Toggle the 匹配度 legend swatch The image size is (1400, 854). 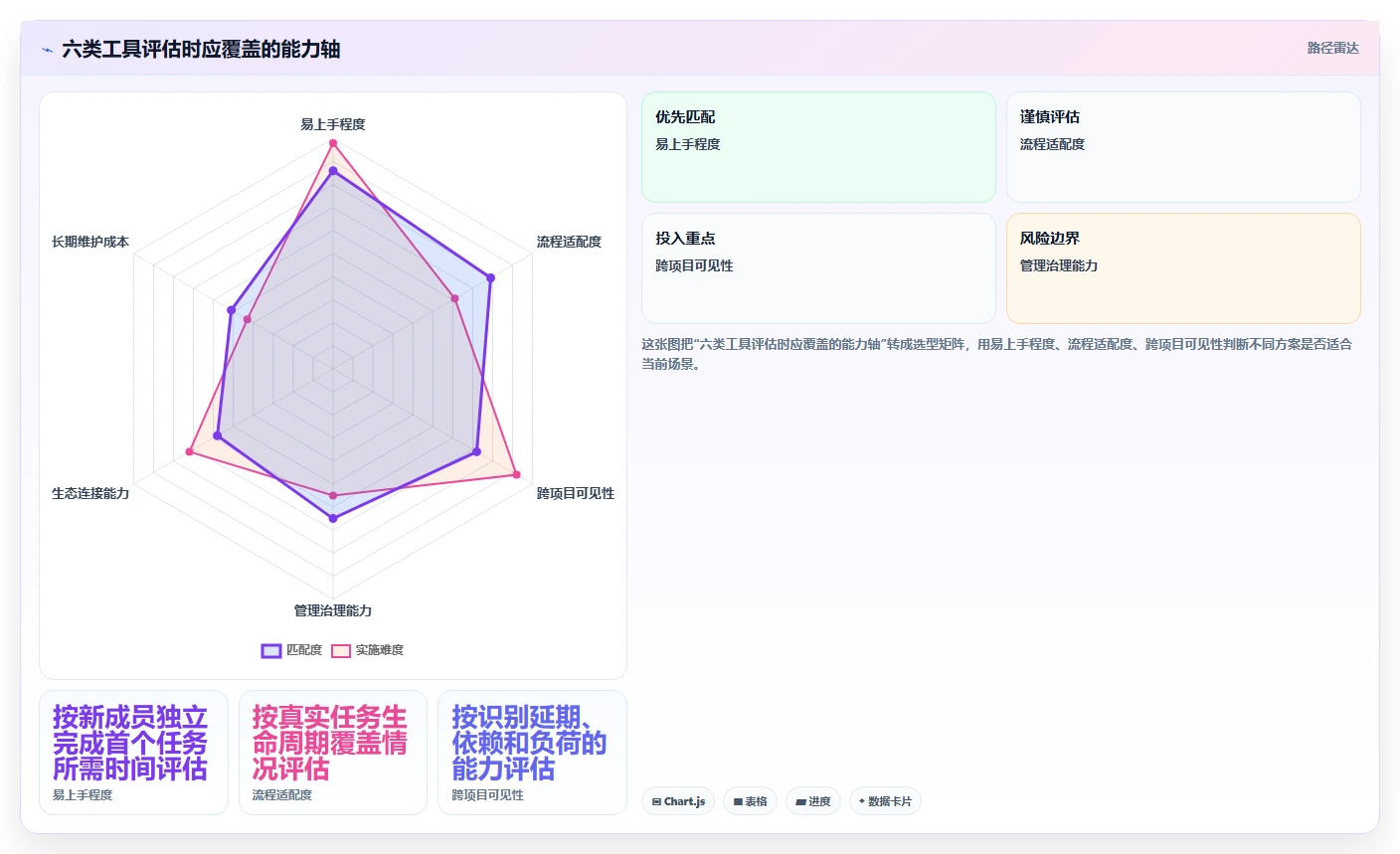coord(271,650)
